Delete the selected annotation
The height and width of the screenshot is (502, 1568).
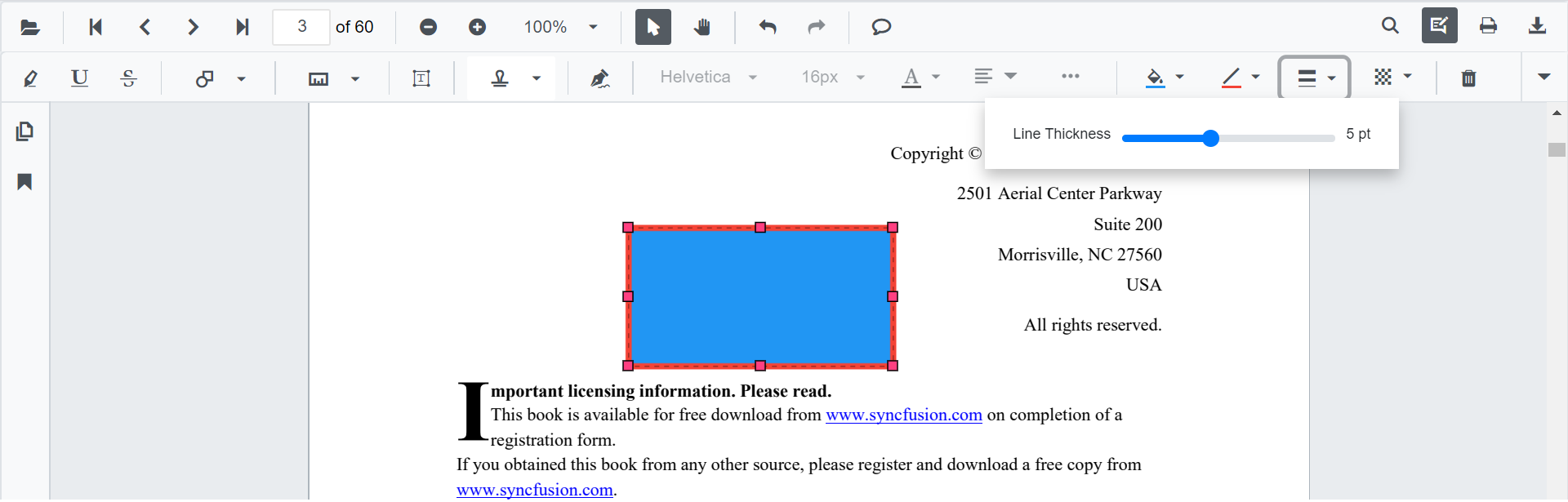(x=1468, y=78)
